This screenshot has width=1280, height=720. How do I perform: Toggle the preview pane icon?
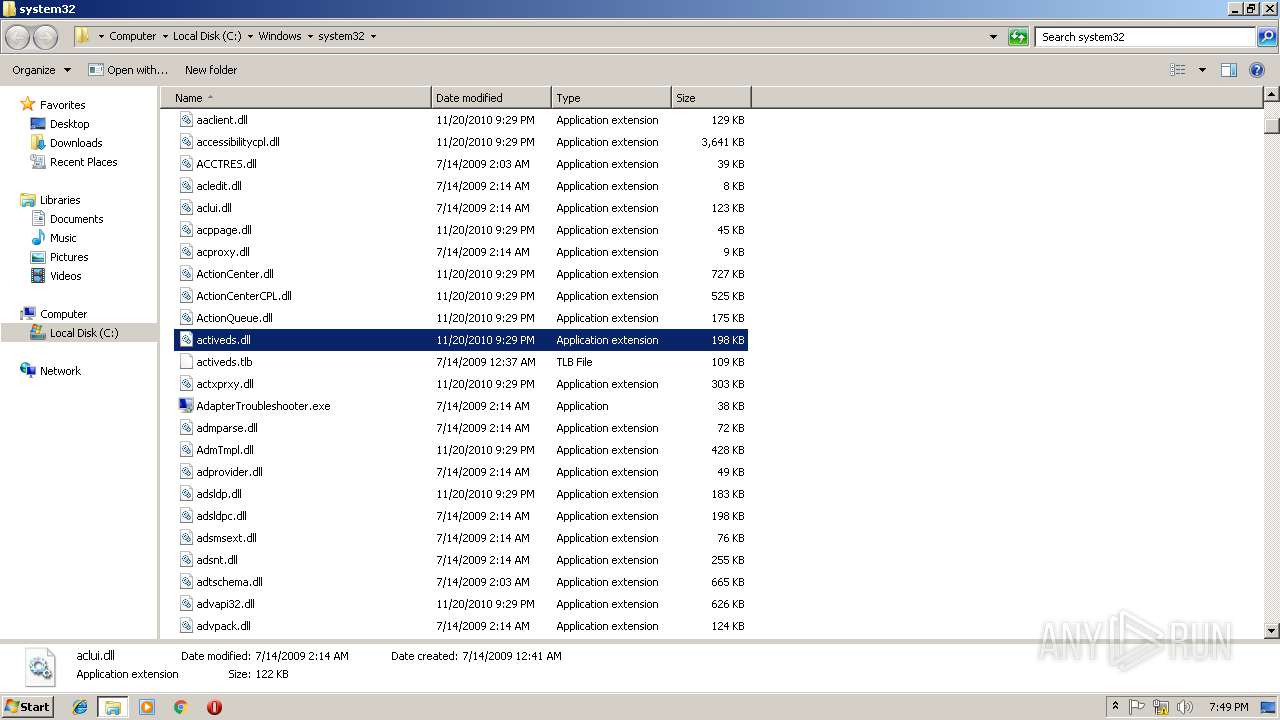(1229, 70)
